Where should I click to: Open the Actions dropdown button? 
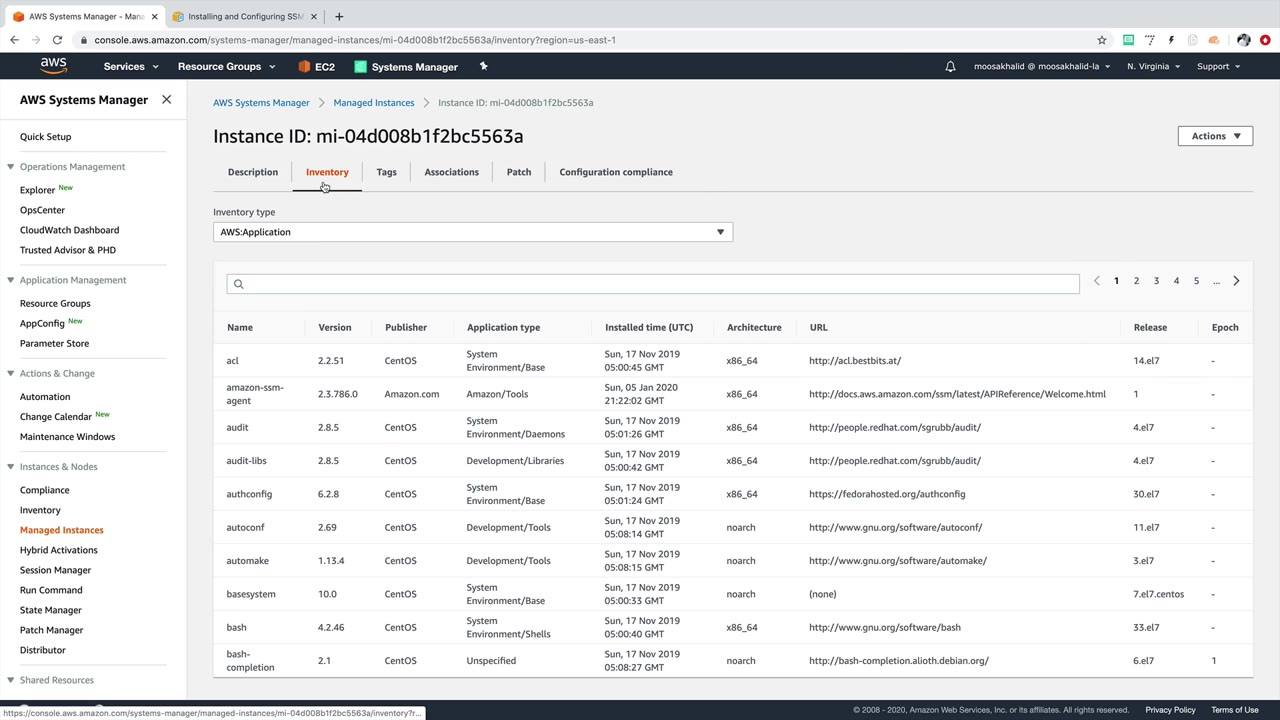[x=1215, y=136]
